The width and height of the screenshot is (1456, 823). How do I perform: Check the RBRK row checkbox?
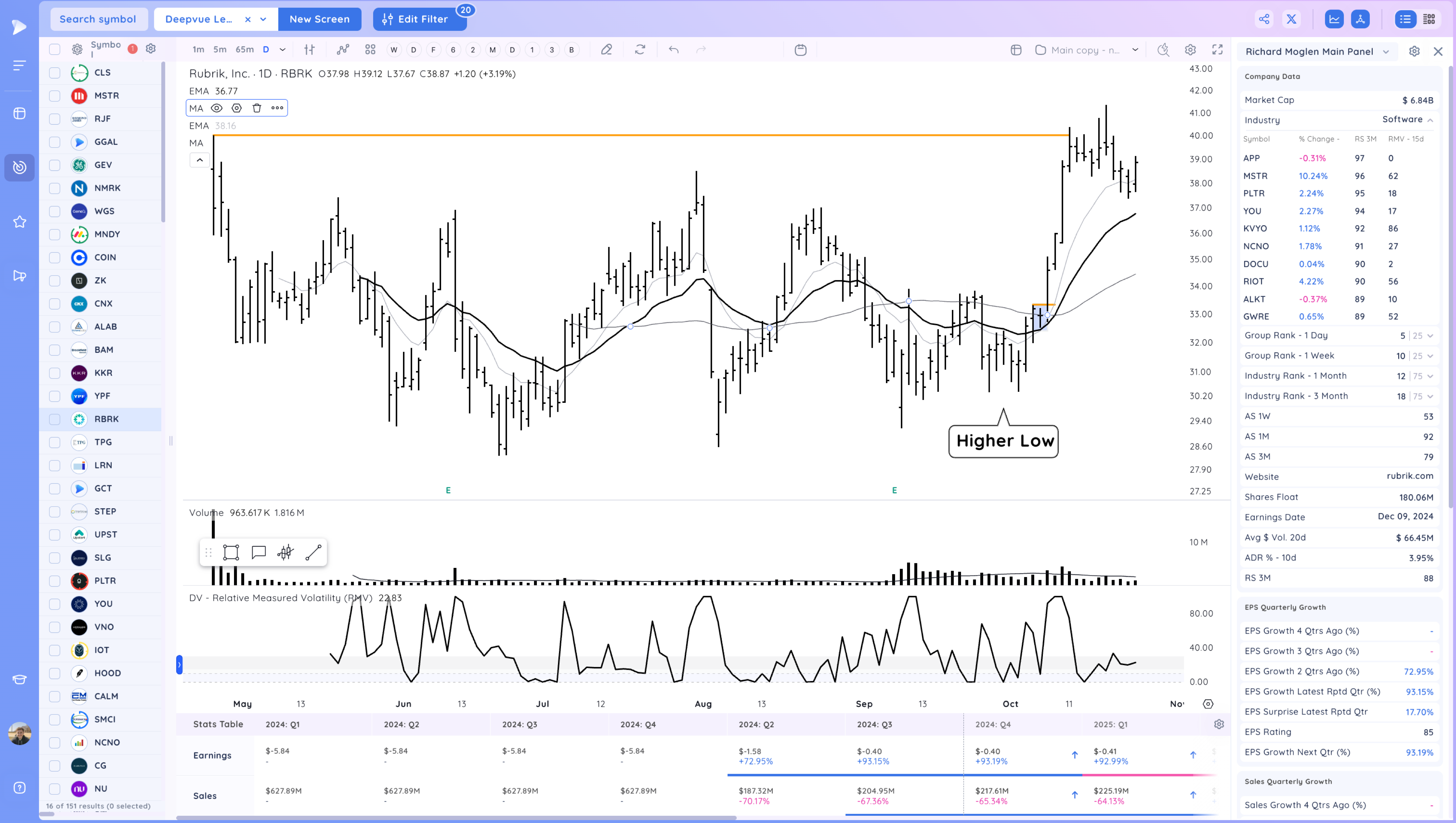55,420
